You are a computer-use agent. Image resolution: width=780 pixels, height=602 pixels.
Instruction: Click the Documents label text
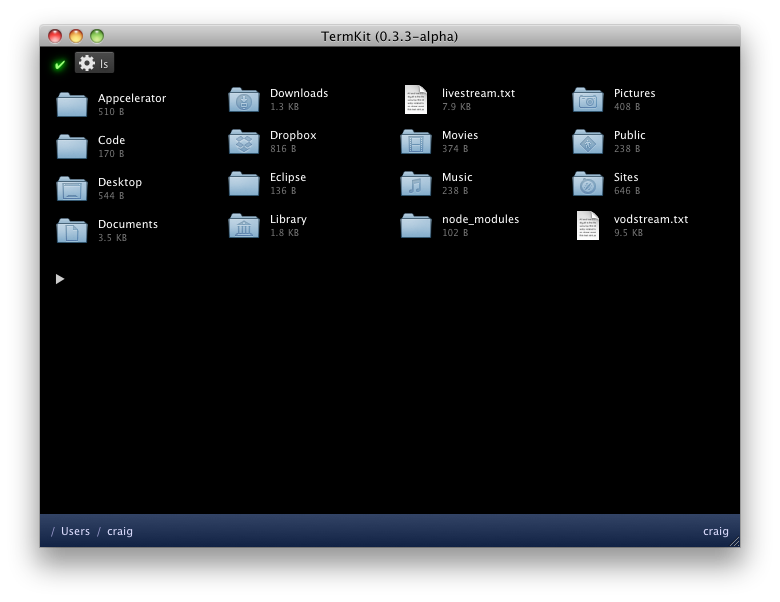pos(128,224)
